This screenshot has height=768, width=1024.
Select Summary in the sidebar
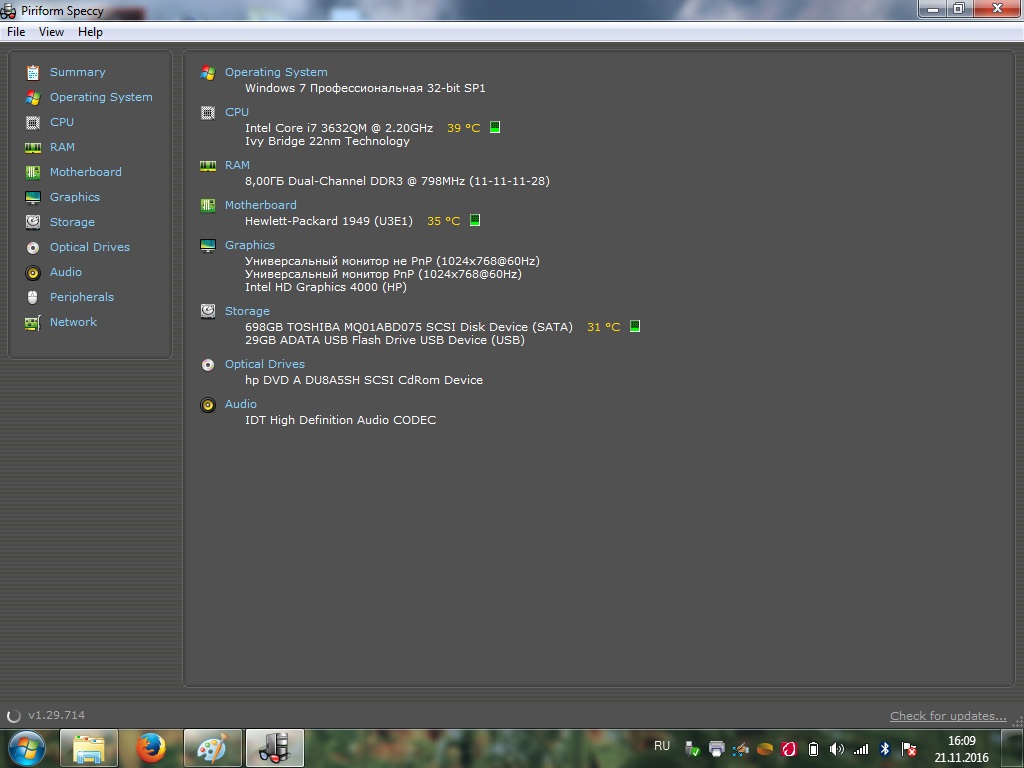point(78,72)
